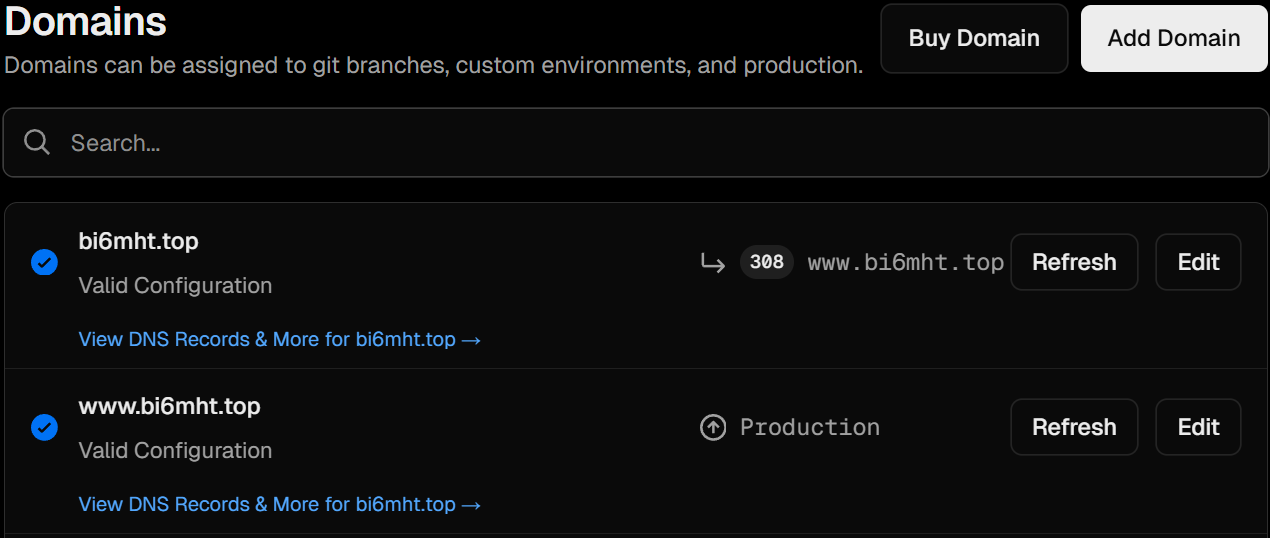Click the 308 redirect status badge

766,262
